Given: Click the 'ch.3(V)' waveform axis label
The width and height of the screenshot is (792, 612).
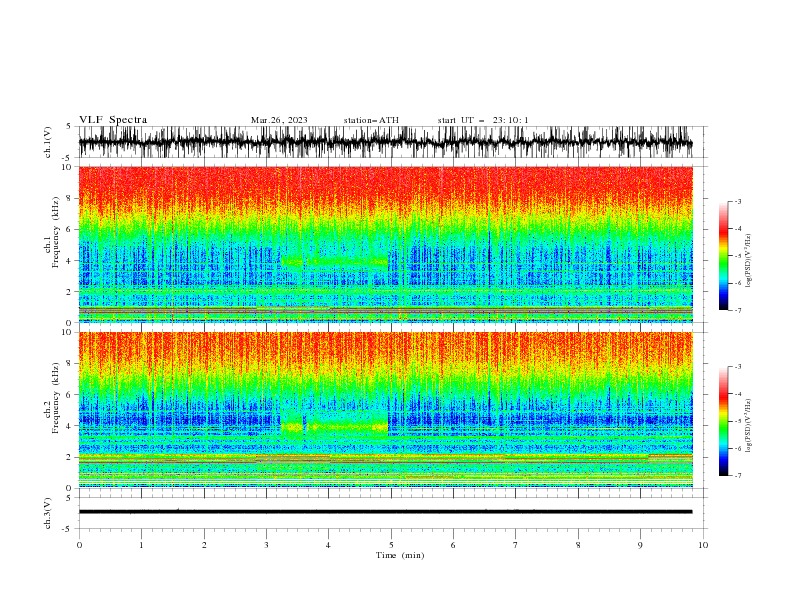Looking at the screenshot, I should tap(48, 513).
